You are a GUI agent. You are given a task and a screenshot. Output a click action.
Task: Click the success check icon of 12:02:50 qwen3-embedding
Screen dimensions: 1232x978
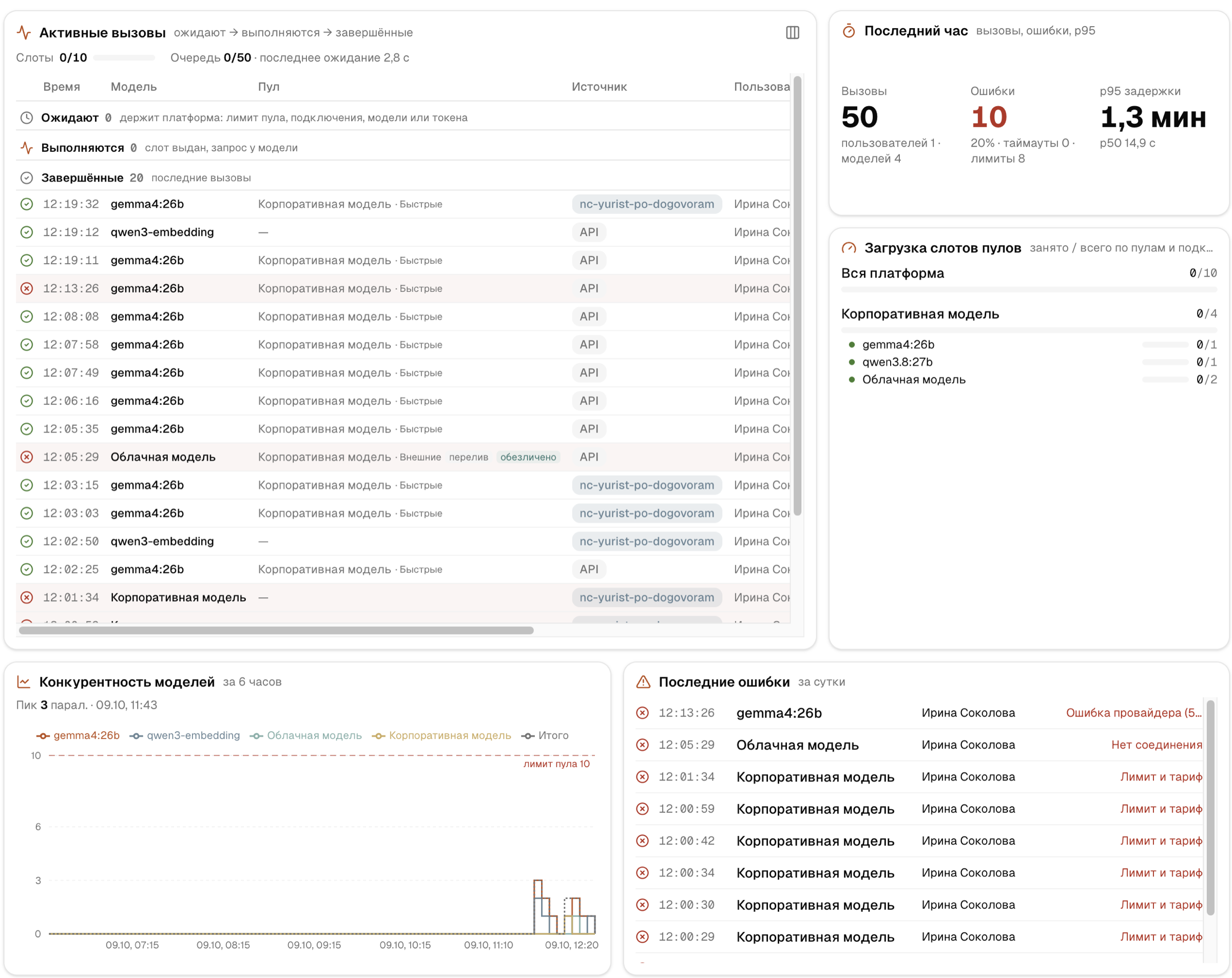point(26,541)
